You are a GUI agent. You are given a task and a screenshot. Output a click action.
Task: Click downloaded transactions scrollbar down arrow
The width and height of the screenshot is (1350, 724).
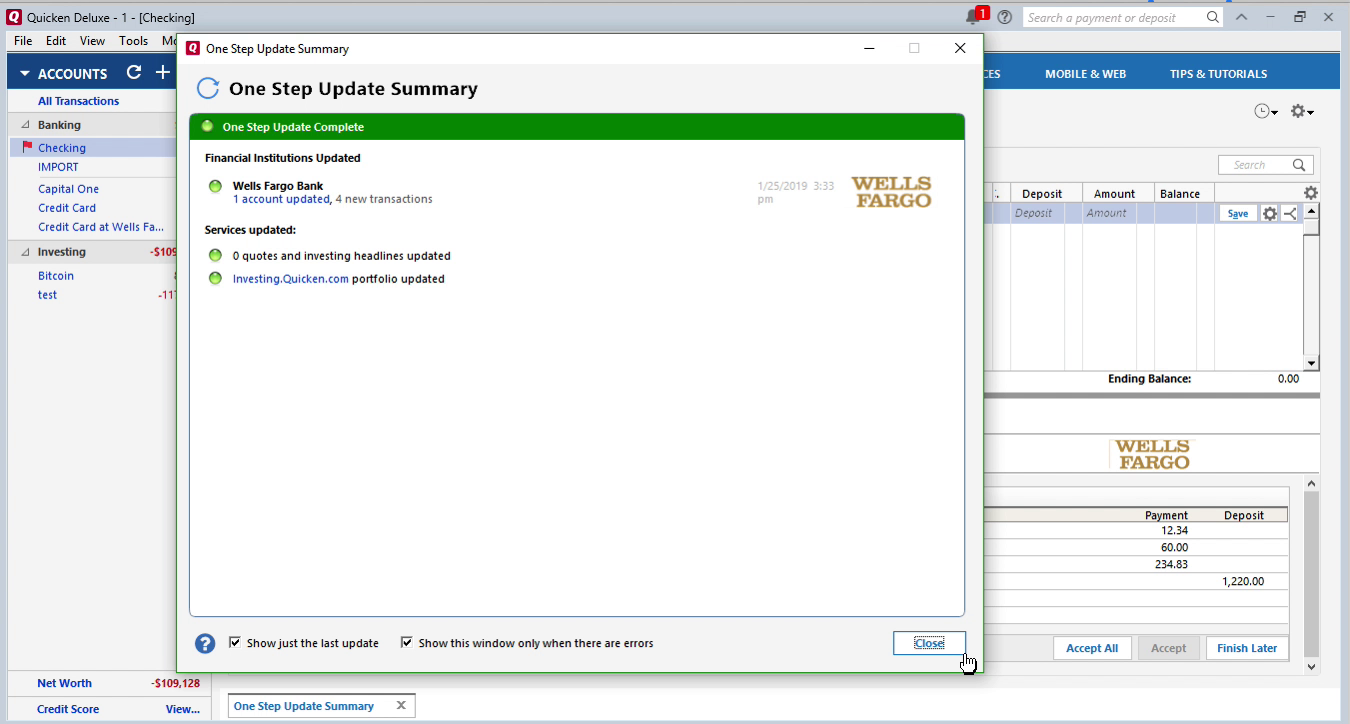(x=1311, y=666)
